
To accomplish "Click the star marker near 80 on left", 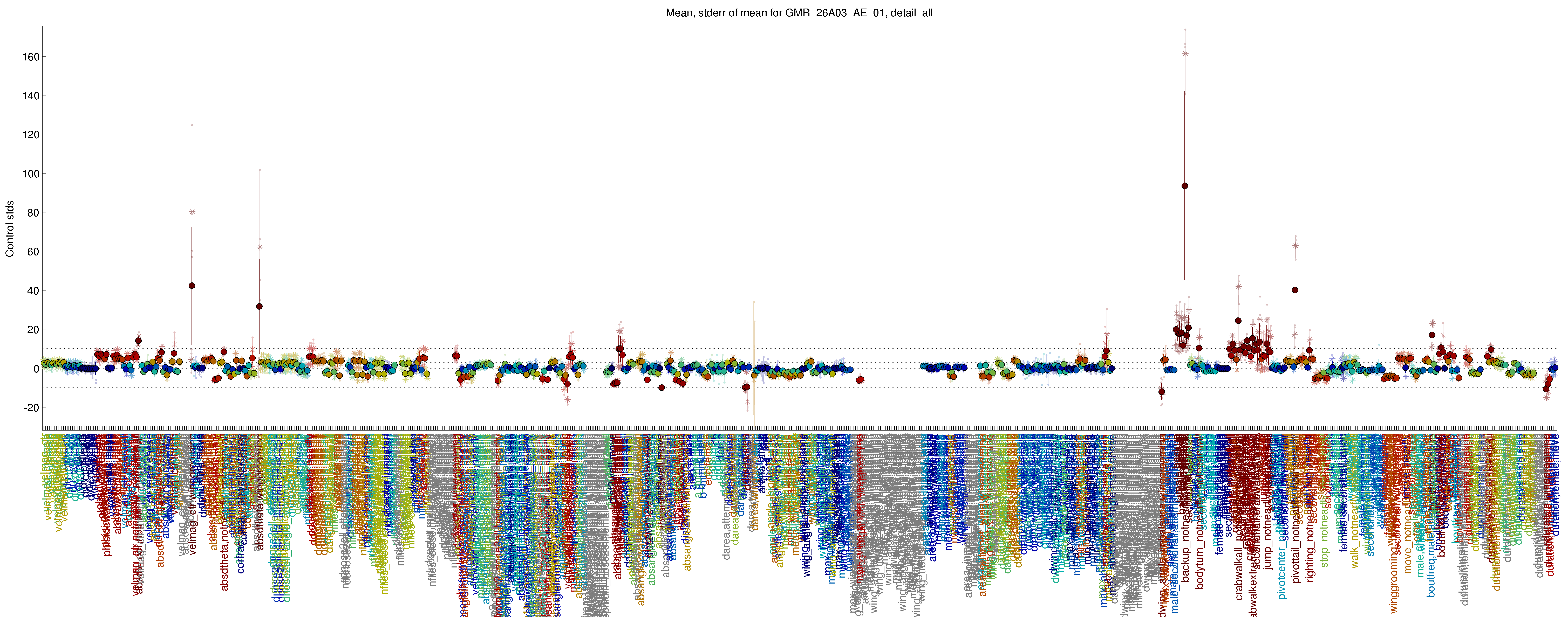I will 192,212.
